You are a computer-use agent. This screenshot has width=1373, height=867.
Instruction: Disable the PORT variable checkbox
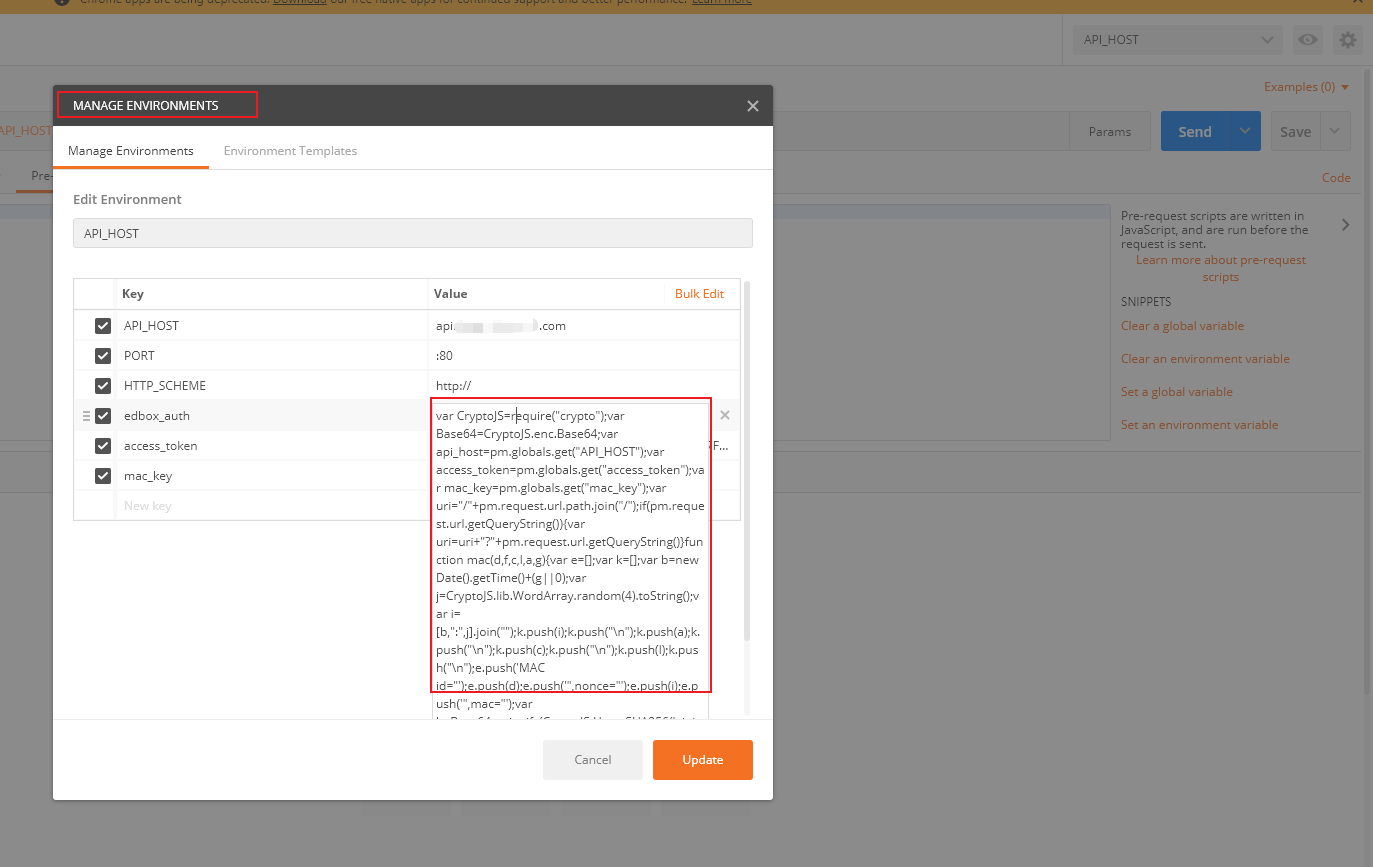(102, 355)
